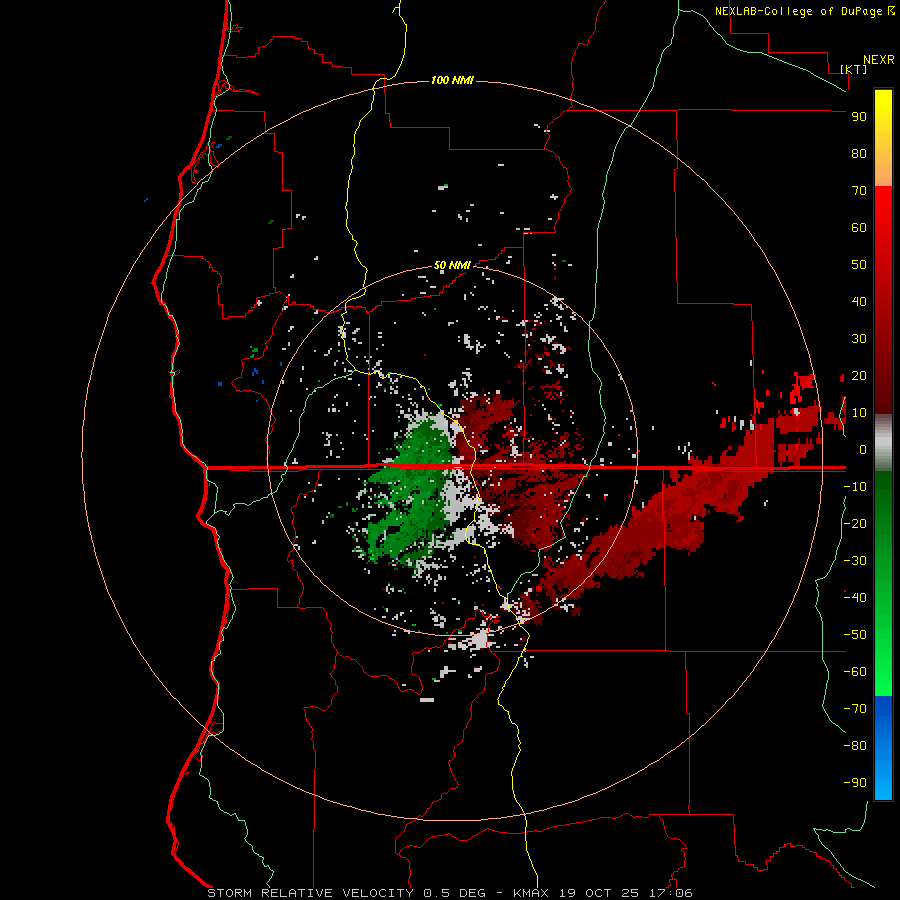This screenshot has width=900, height=900.
Task: Select the 70 value on velocity scale
Action: click(x=859, y=191)
